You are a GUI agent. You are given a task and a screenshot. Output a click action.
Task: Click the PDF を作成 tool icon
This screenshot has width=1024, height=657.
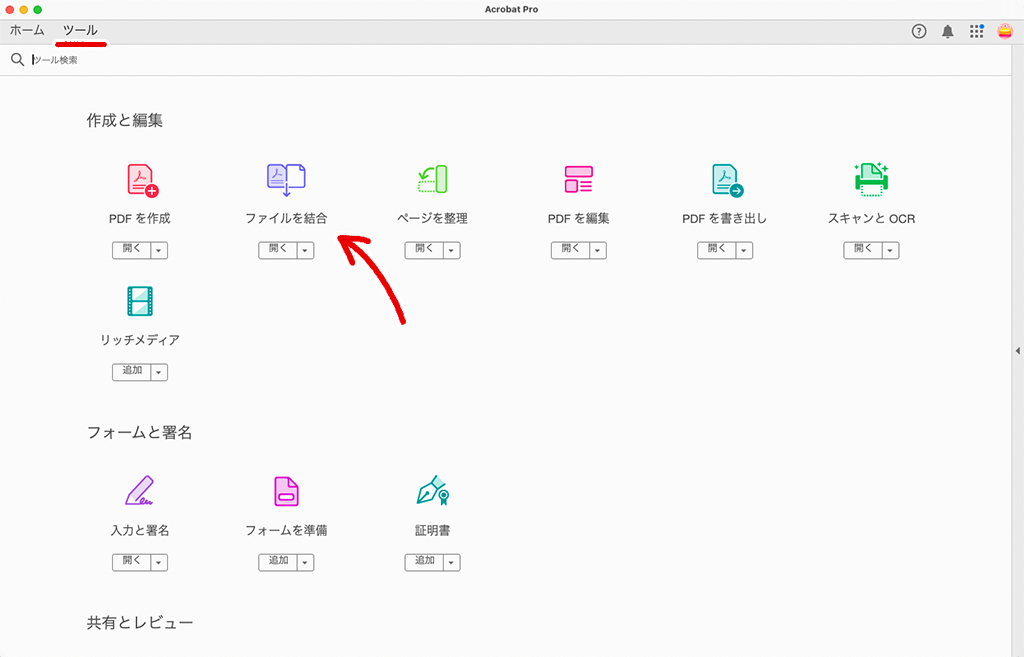click(x=142, y=180)
